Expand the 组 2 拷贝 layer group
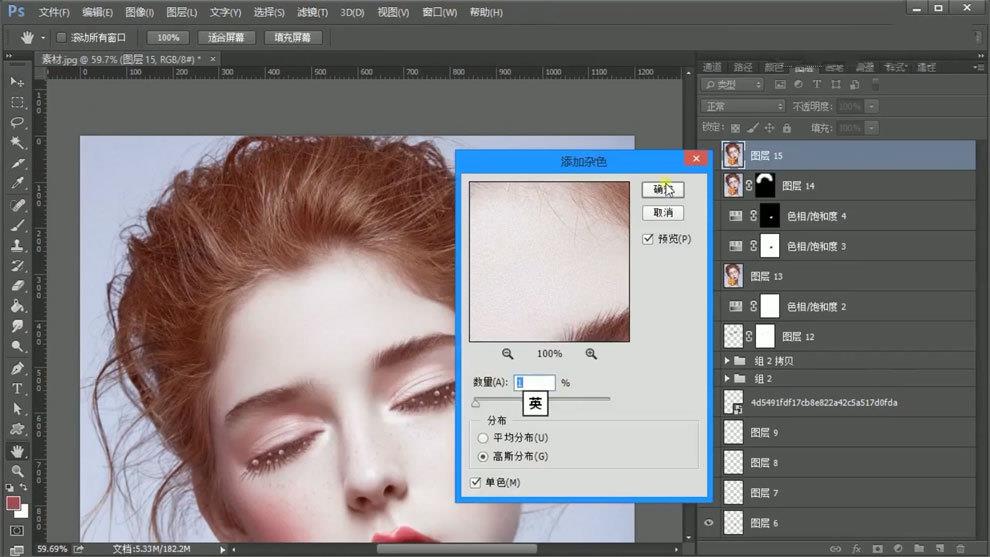This screenshot has width=990, height=557. [x=727, y=360]
